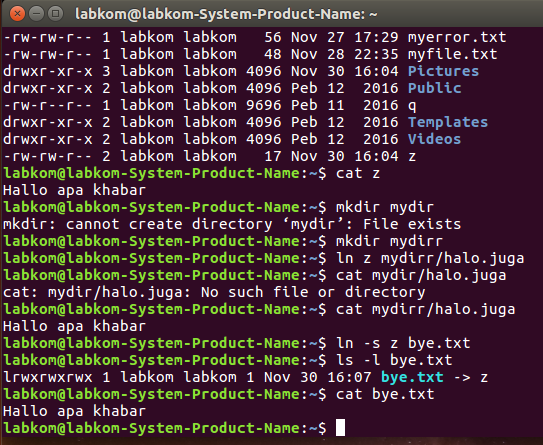Click the 'cat z' command text
This screenshot has height=445, width=543.
pyautogui.click(x=358, y=173)
